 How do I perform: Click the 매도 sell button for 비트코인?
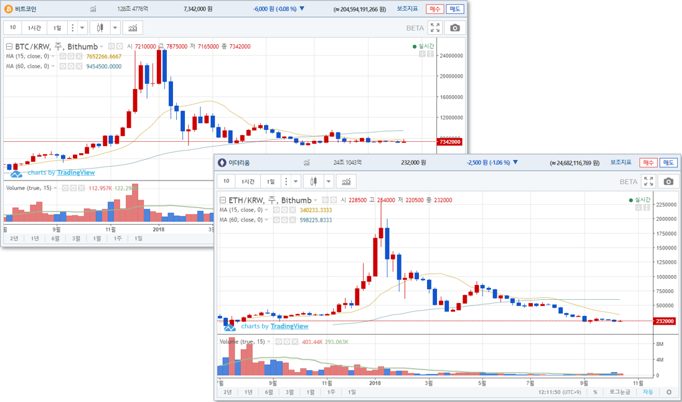point(455,9)
